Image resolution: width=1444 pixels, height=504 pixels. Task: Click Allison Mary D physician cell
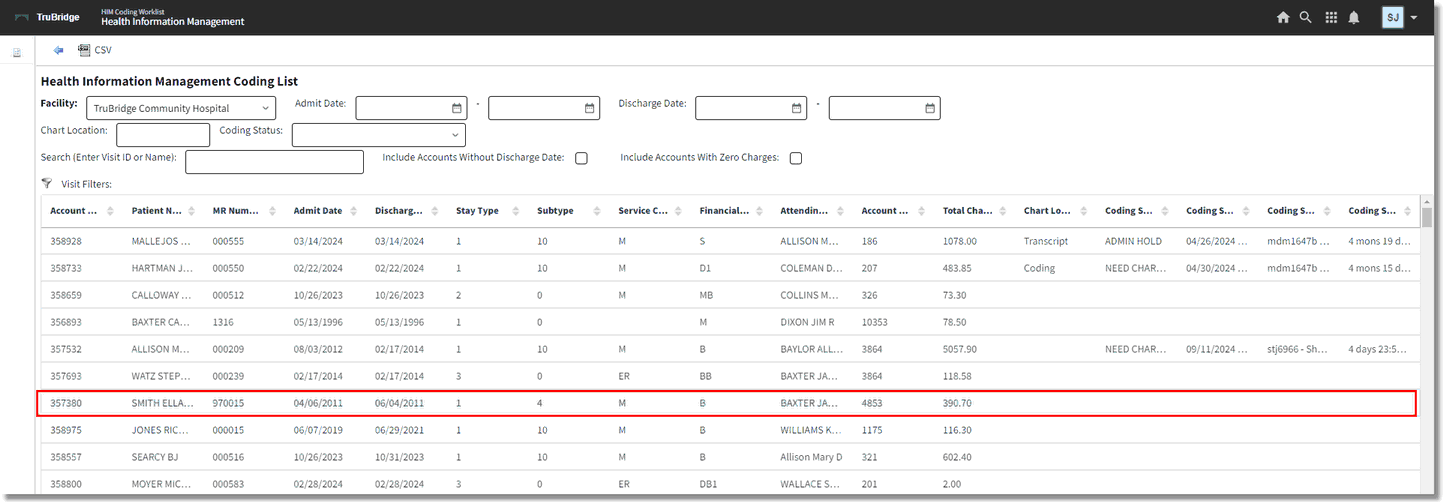pos(813,457)
